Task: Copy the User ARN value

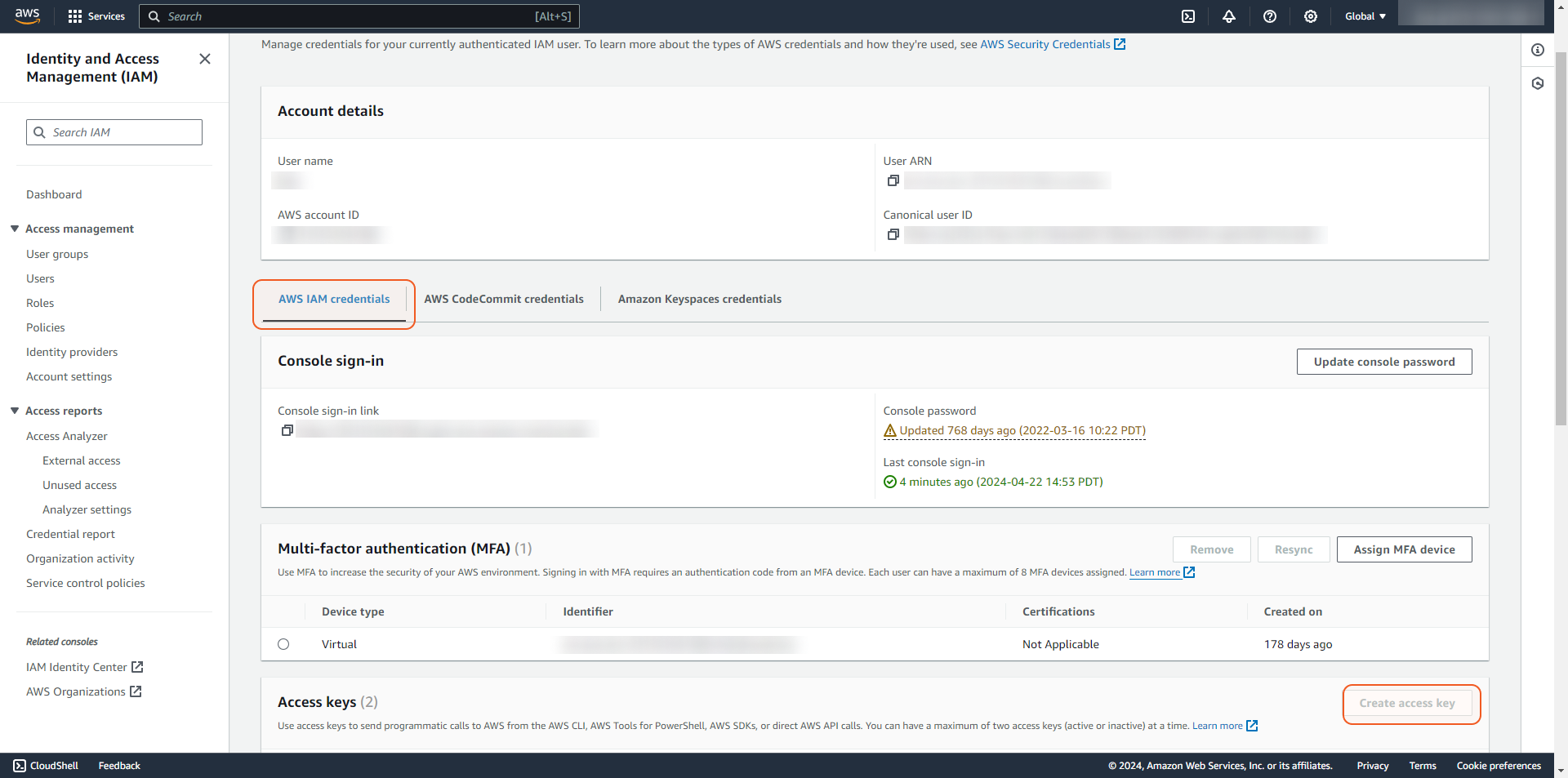Action: pyautogui.click(x=893, y=180)
